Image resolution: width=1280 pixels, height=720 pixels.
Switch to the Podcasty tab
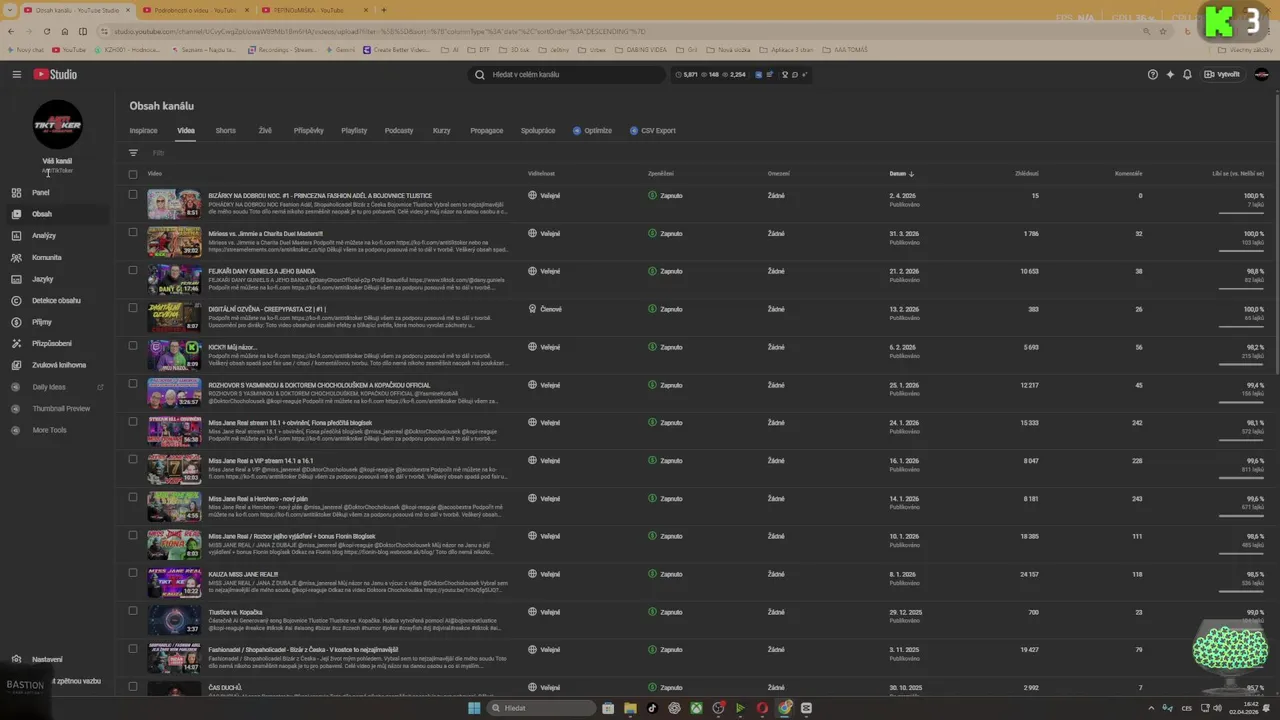point(399,130)
